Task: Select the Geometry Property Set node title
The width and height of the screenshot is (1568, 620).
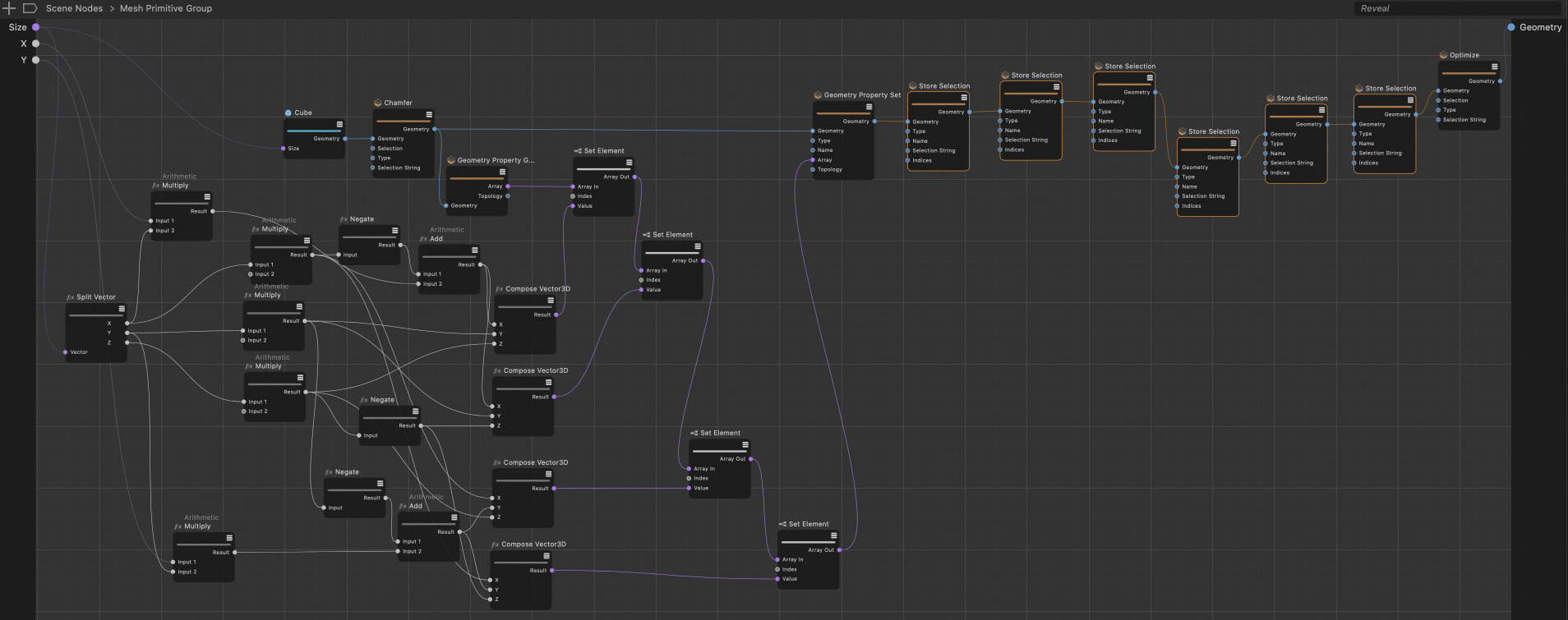Action: click(x=862, y=95)
